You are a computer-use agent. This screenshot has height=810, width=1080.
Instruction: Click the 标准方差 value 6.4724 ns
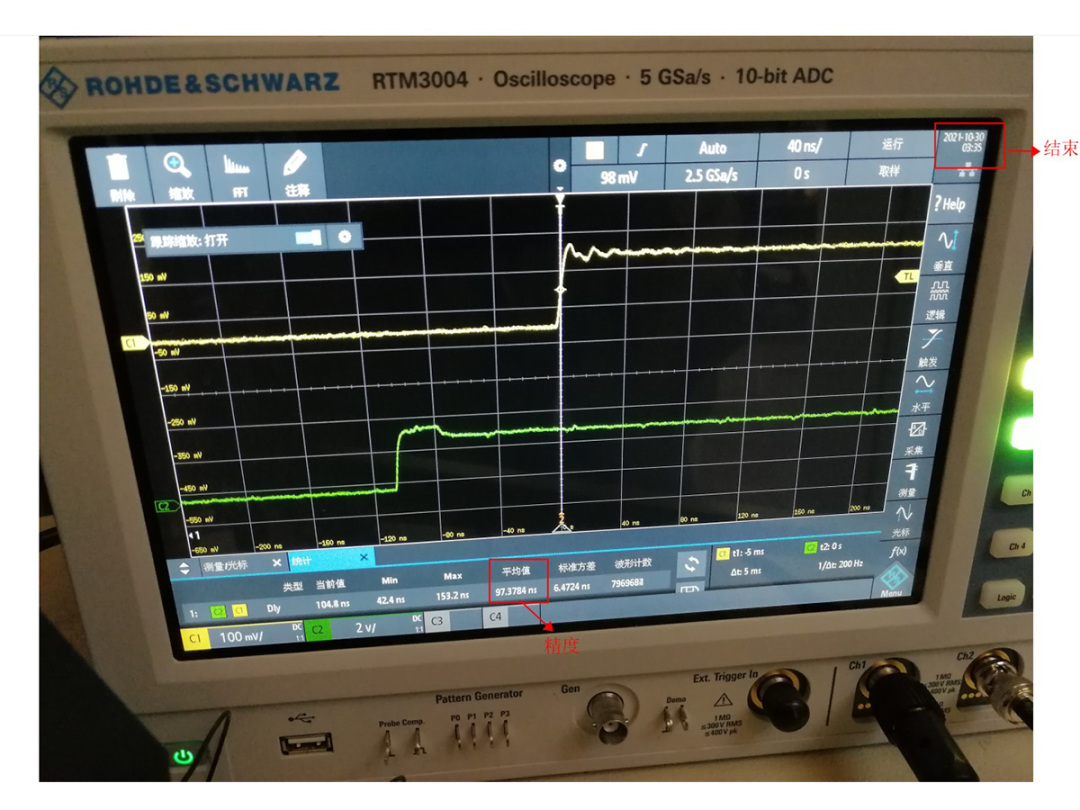(572, 587)
